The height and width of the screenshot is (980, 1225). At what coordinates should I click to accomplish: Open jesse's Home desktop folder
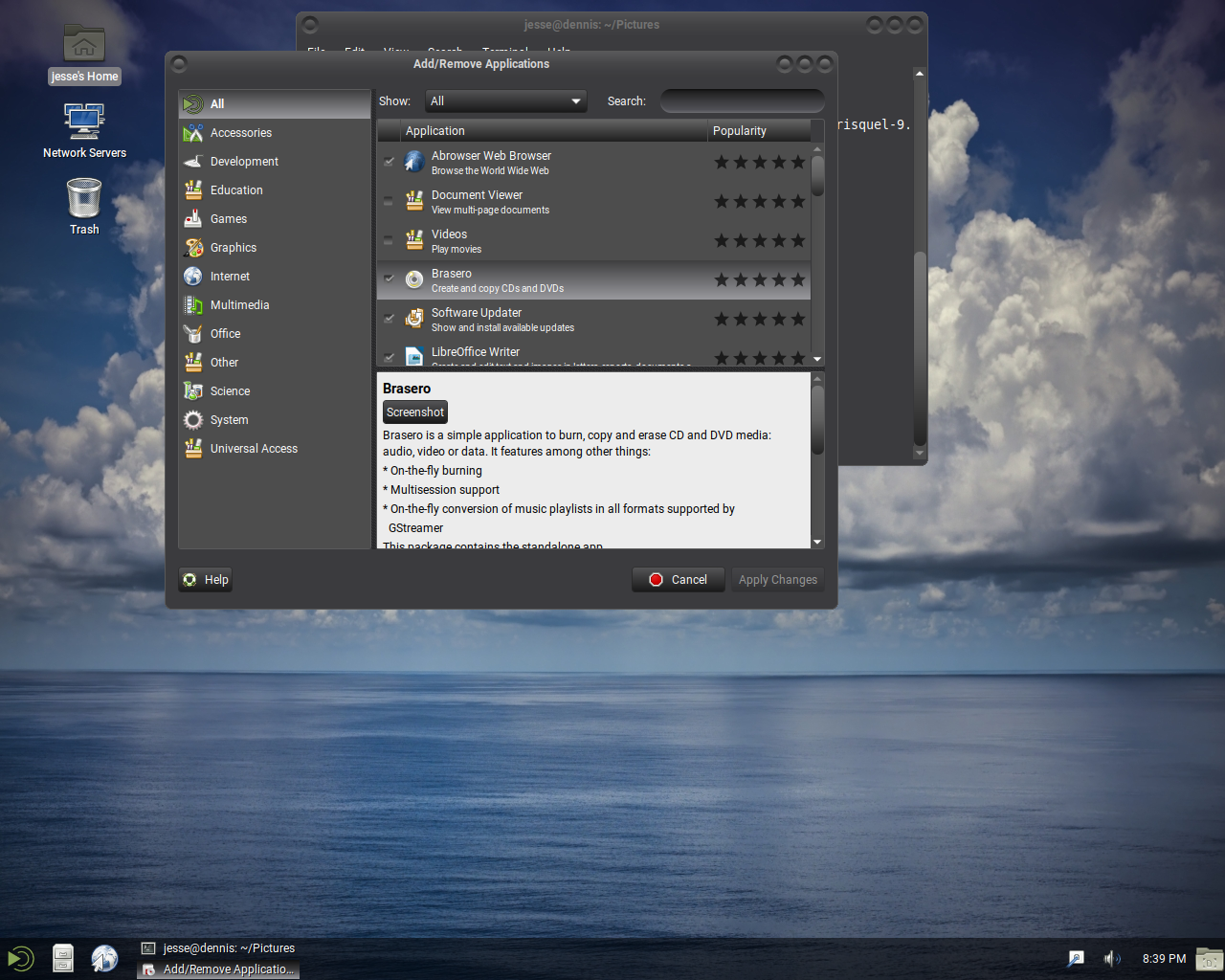tap(84, 54)
